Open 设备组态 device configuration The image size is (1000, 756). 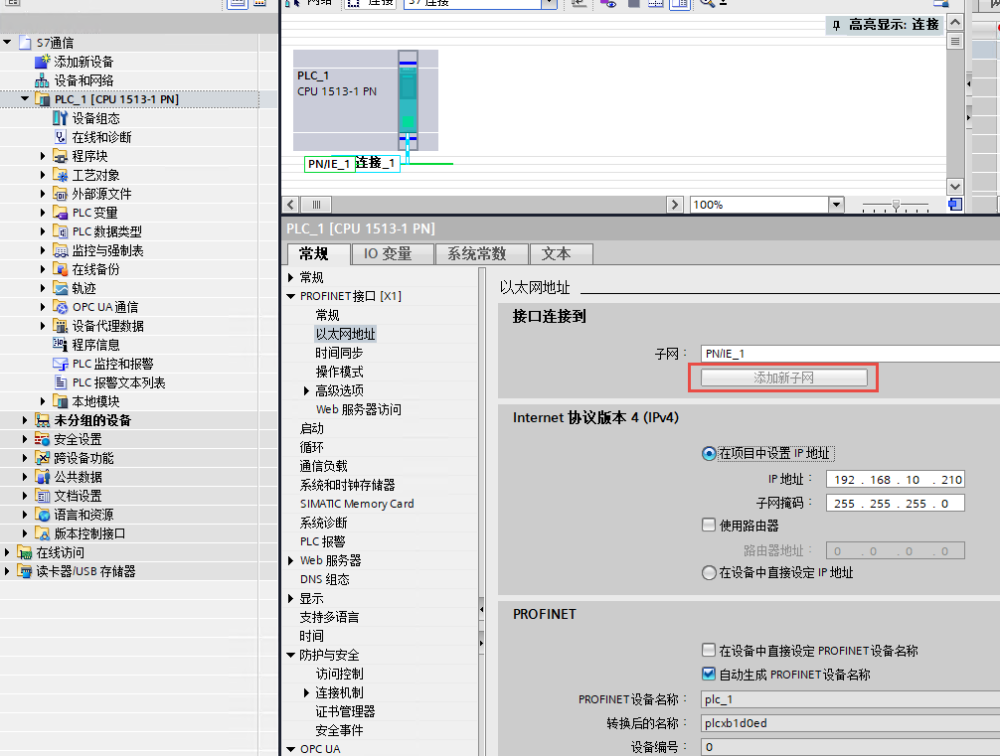click(95, 118)
